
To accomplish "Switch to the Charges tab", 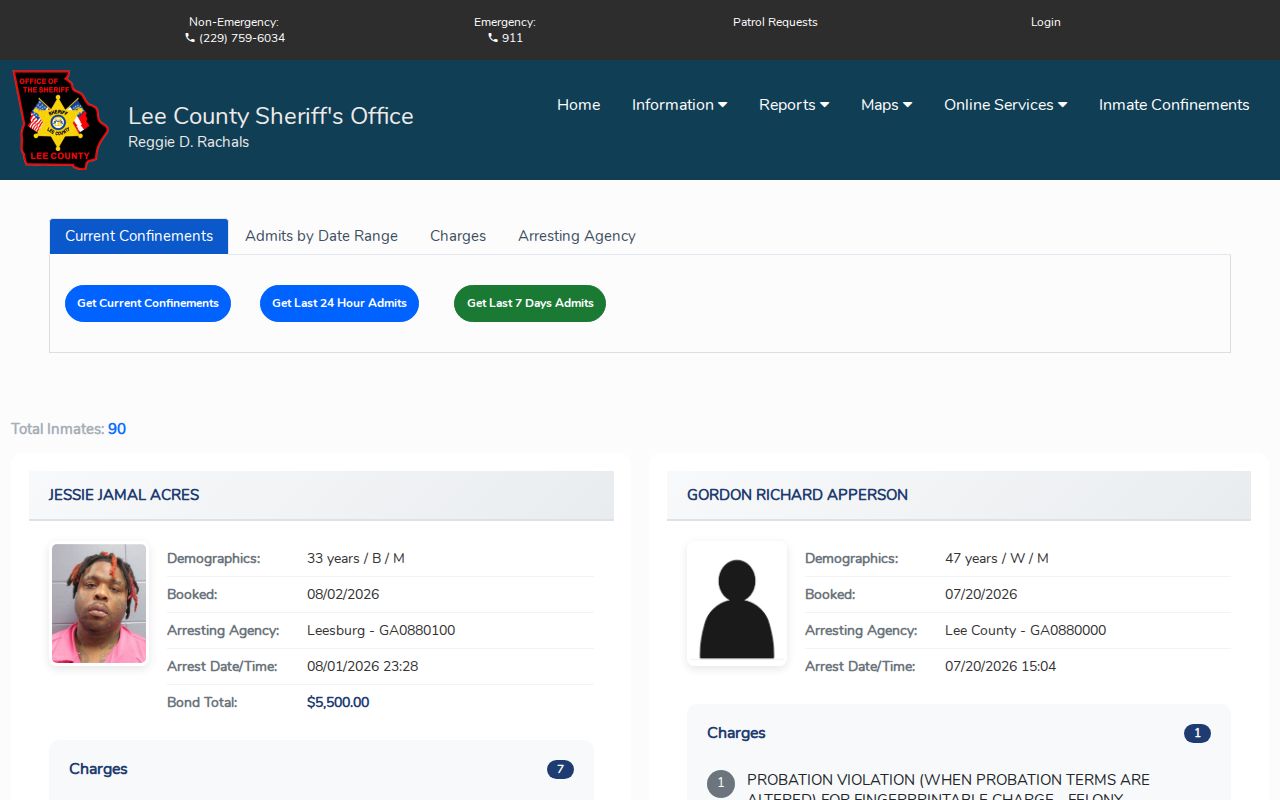I will pyautogui.click(x=458, y=236).
